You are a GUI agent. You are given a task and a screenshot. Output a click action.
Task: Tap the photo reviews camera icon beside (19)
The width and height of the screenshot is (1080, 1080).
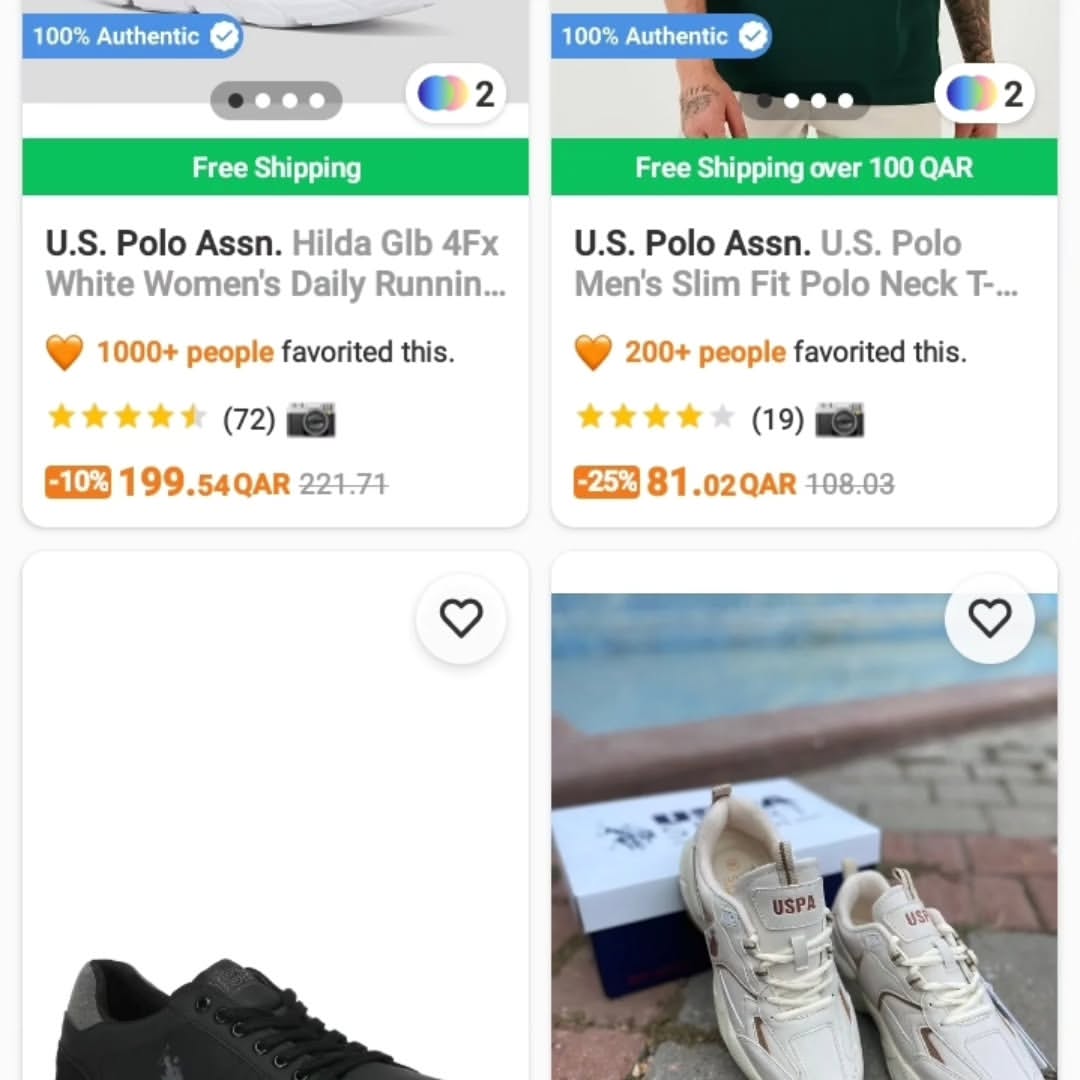tap(840, 420)
